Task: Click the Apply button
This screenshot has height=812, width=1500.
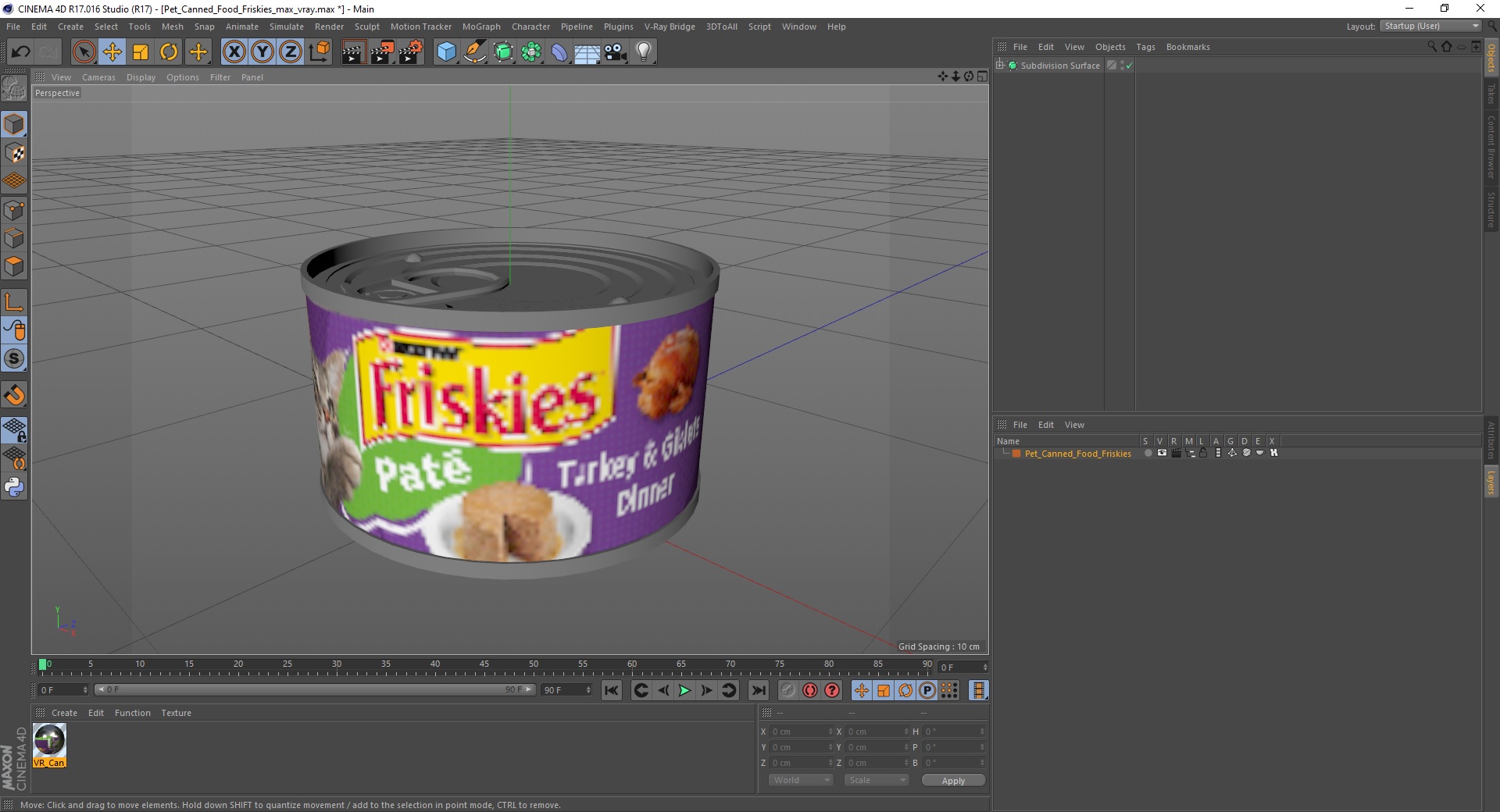Action: click(953, 781)
